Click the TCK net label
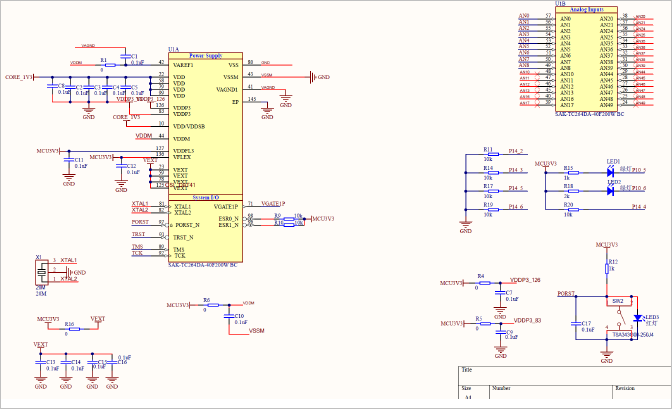Image resolution: width=672 pixels, height=409 pixels. click(137, 253)
